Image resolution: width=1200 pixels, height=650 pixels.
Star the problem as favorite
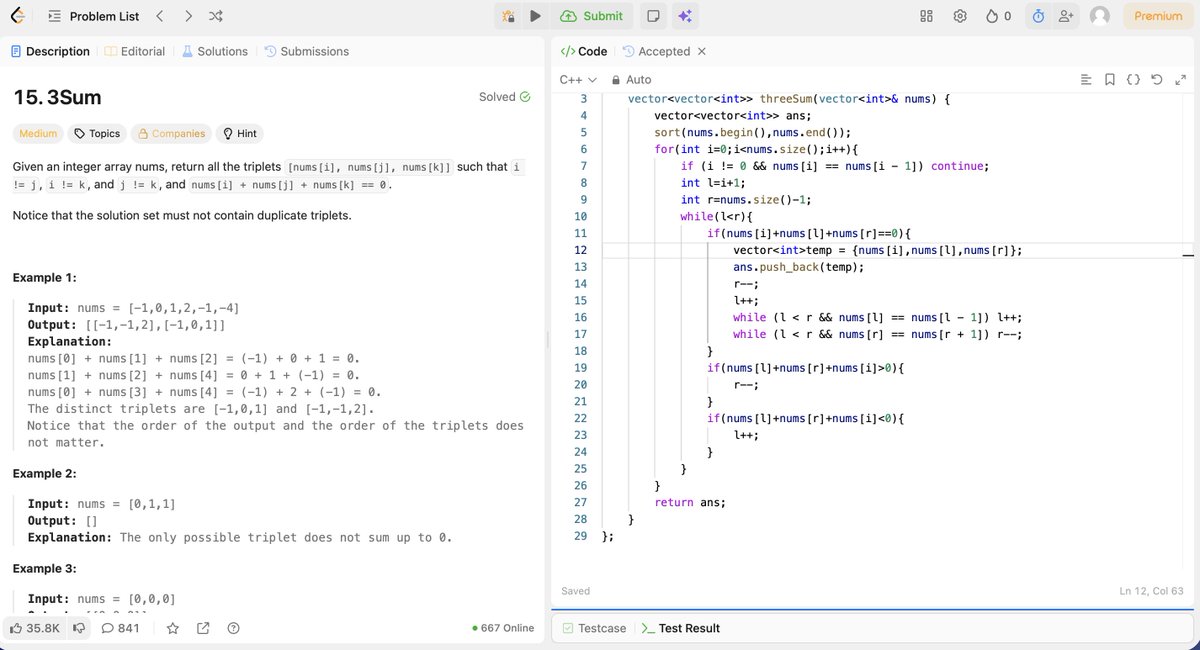click(x=173, y=628)
